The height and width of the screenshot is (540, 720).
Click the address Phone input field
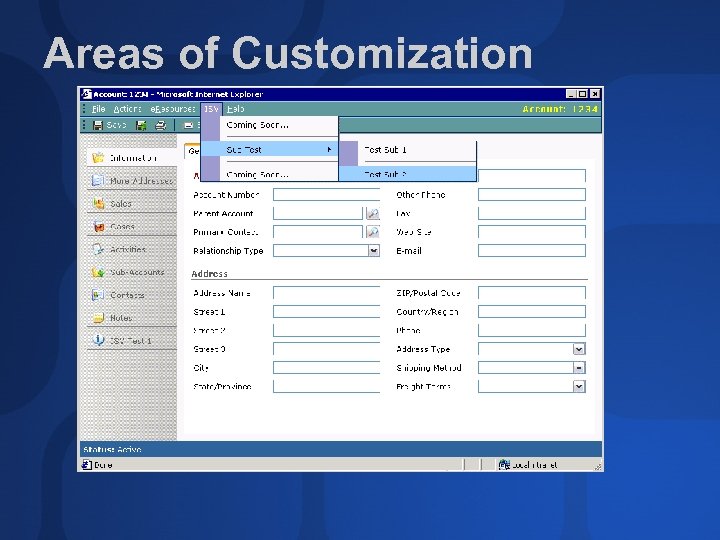click(x=532, y=331)
